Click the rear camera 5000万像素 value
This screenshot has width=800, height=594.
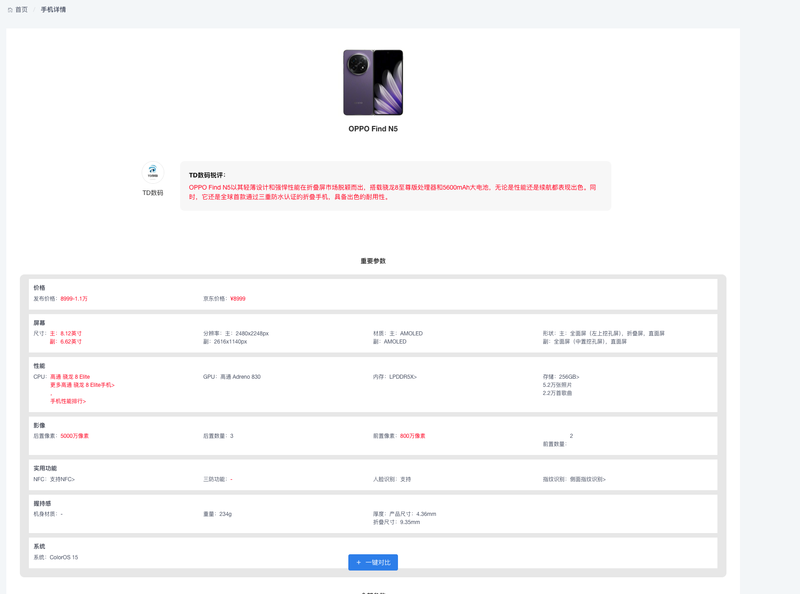[74, 436]
